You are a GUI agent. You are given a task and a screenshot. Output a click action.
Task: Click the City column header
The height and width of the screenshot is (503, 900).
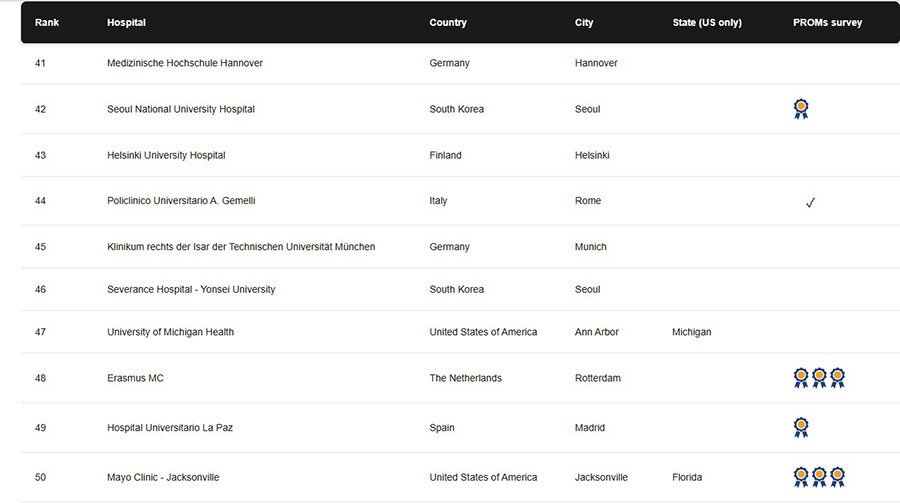(584, 22)
